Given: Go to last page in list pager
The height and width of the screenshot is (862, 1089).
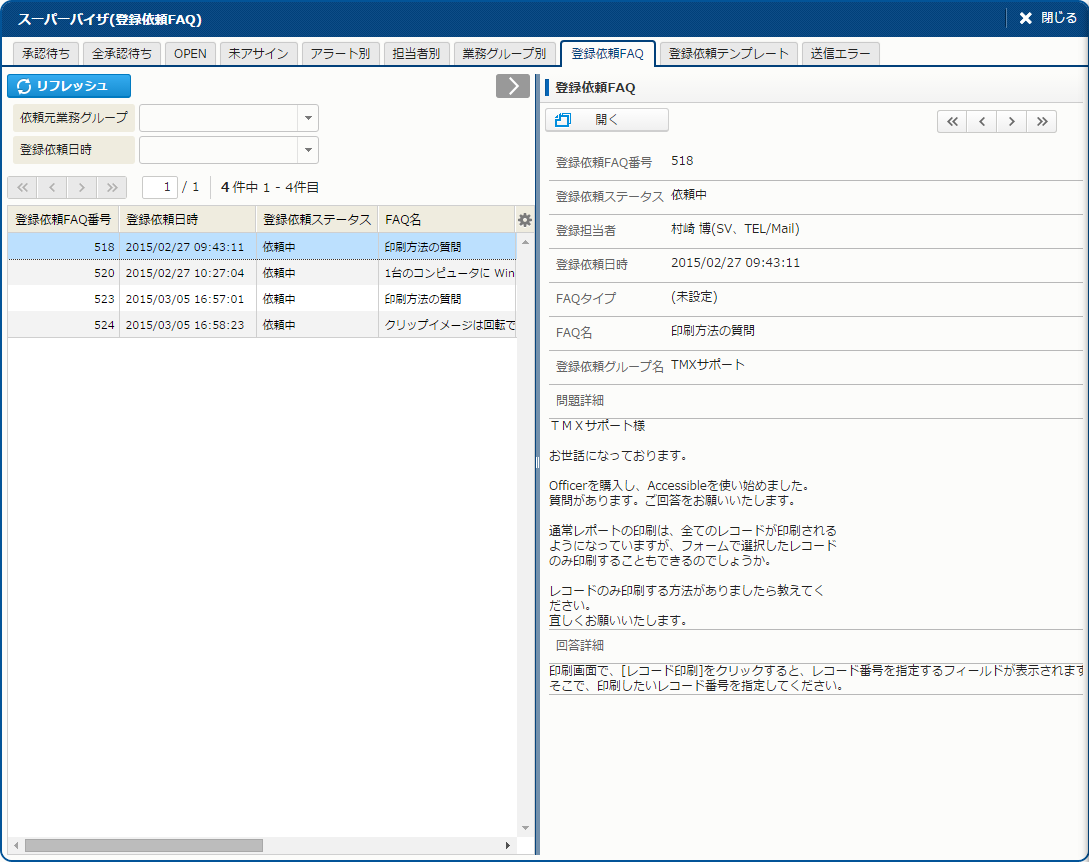Looking at the screenshot, I should point(112,187).
